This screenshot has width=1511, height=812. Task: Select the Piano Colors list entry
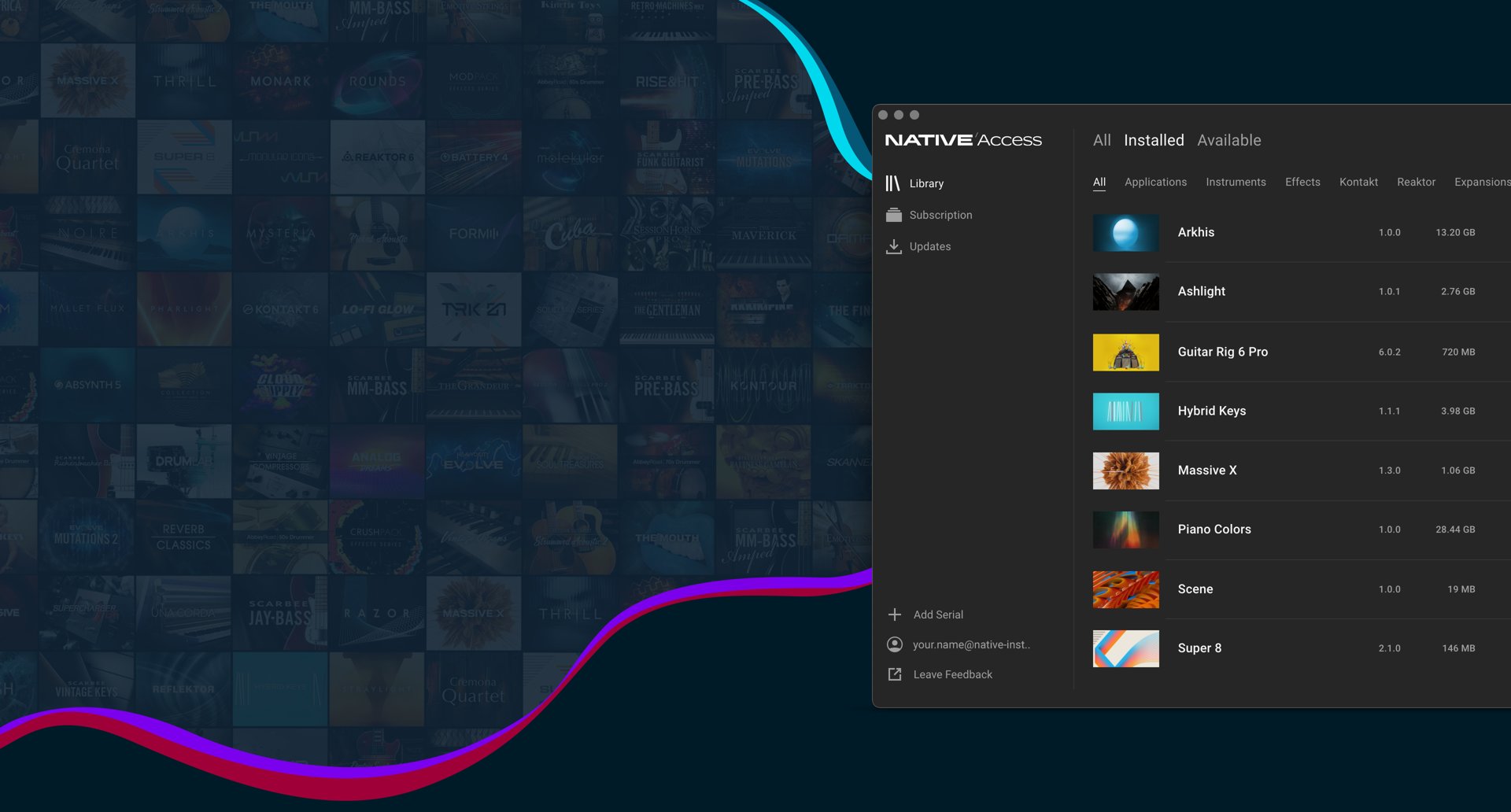point(1214,530)
